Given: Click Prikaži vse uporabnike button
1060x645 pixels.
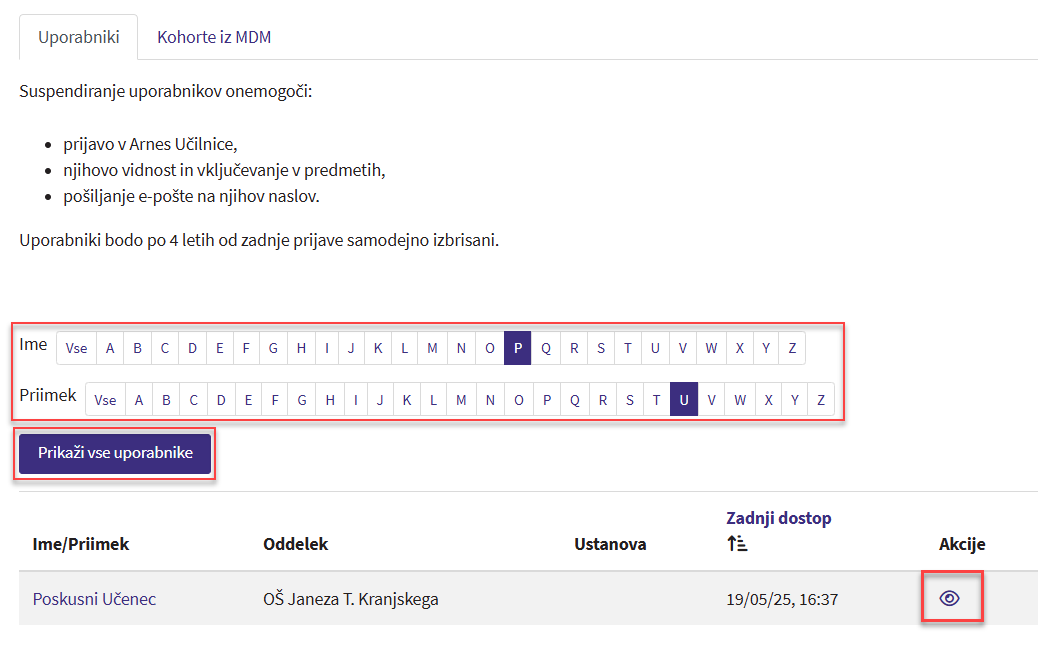Looking at the screenshot, I should pos(115,453).
